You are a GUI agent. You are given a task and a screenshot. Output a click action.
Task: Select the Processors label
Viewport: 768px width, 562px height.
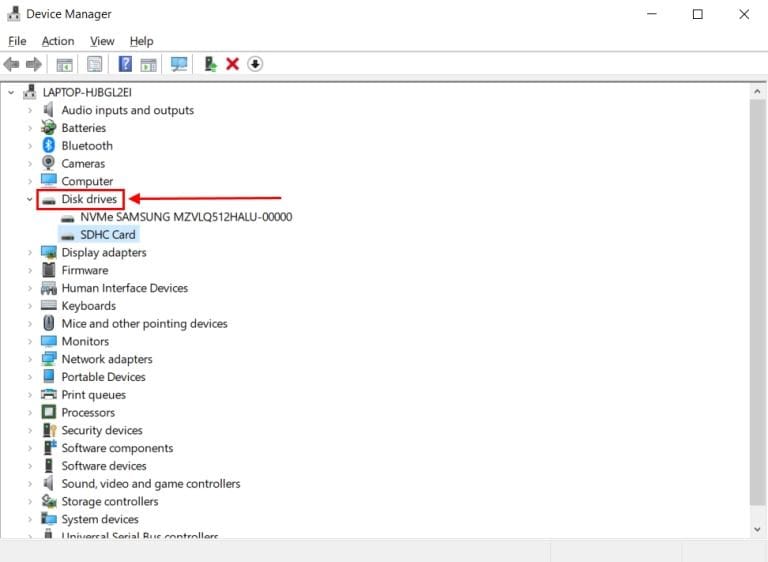click(x=88, y=413)
